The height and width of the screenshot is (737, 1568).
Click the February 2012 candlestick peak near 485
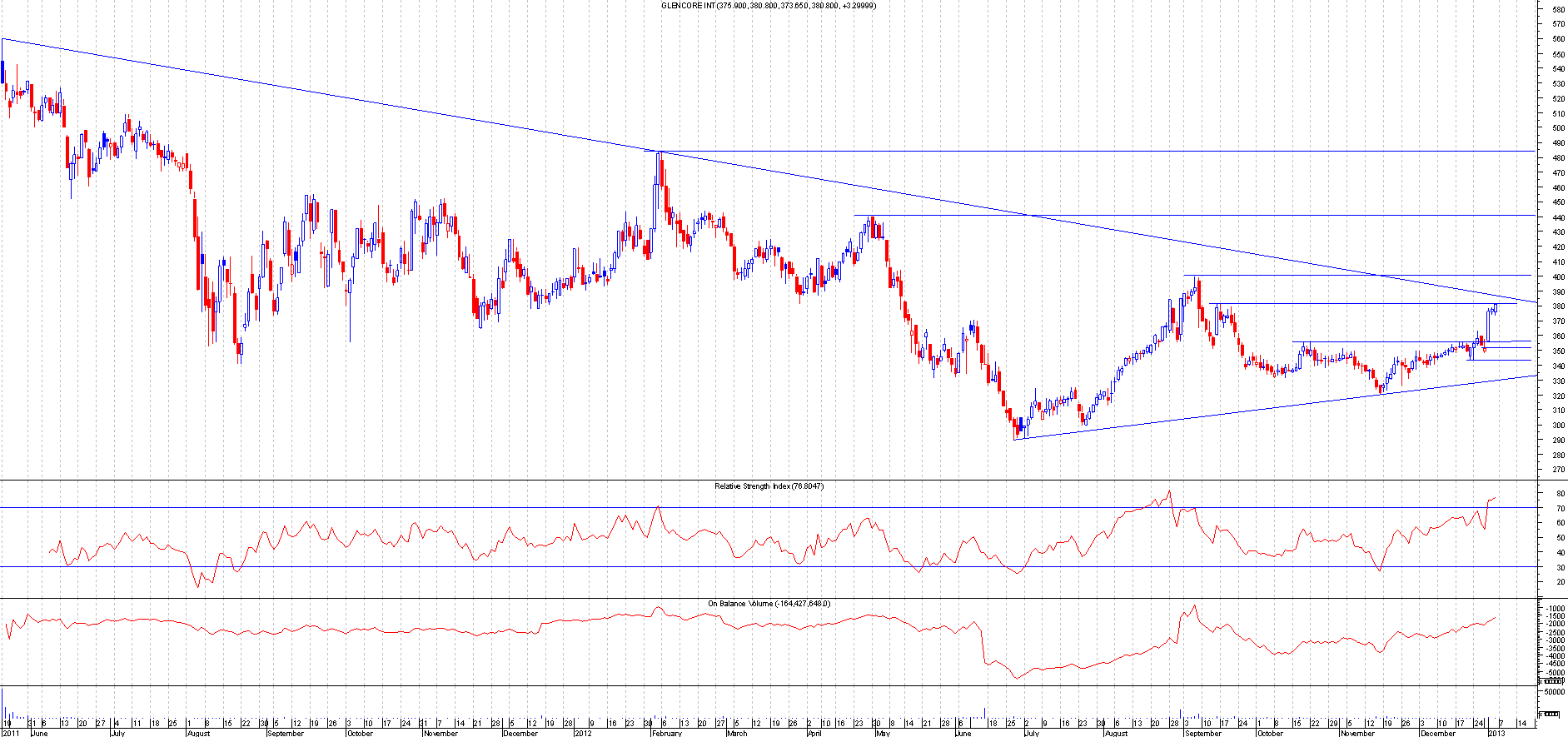point(659,155)
